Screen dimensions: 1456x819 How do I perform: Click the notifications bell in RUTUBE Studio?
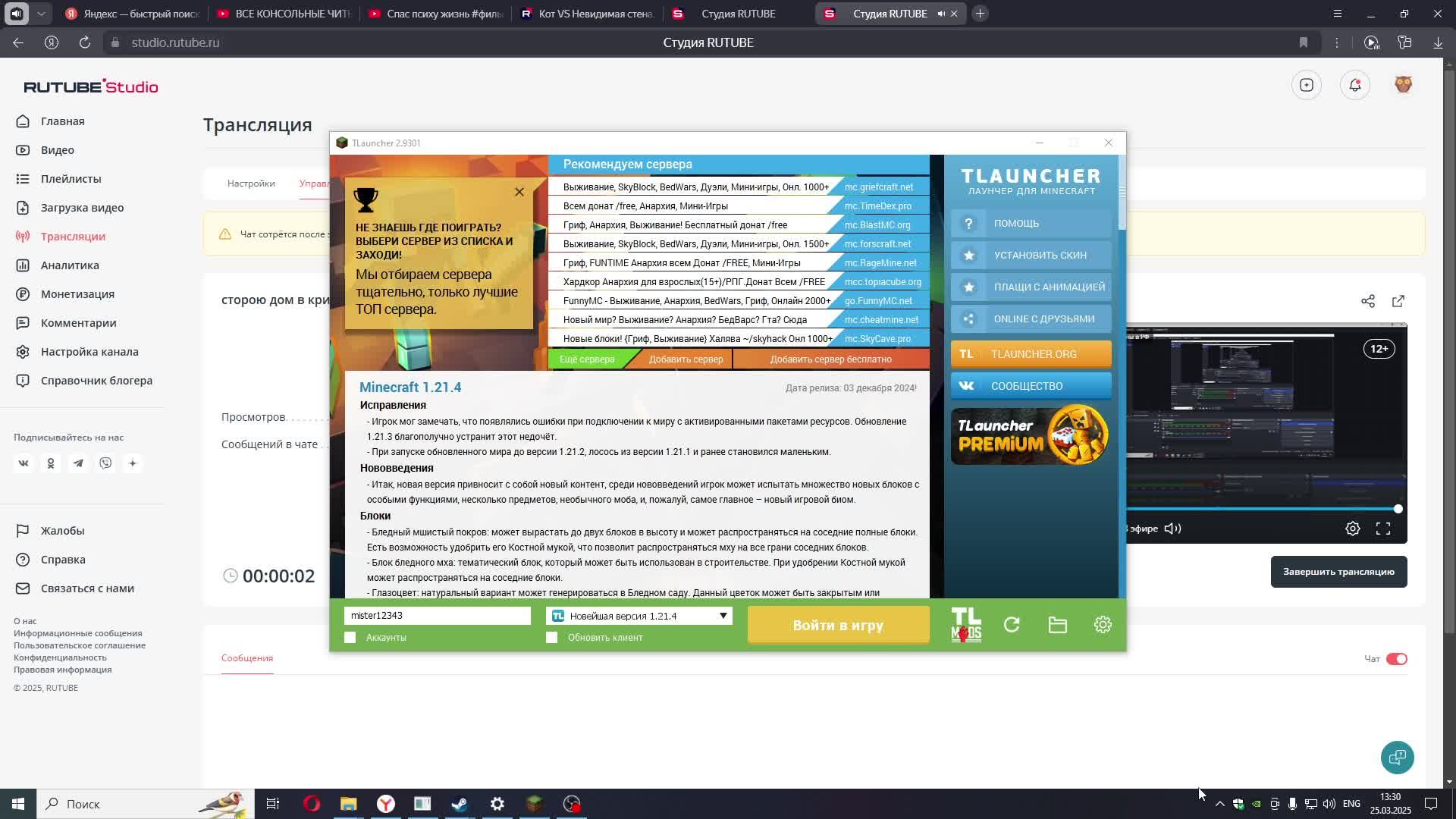coord(1355,85)
